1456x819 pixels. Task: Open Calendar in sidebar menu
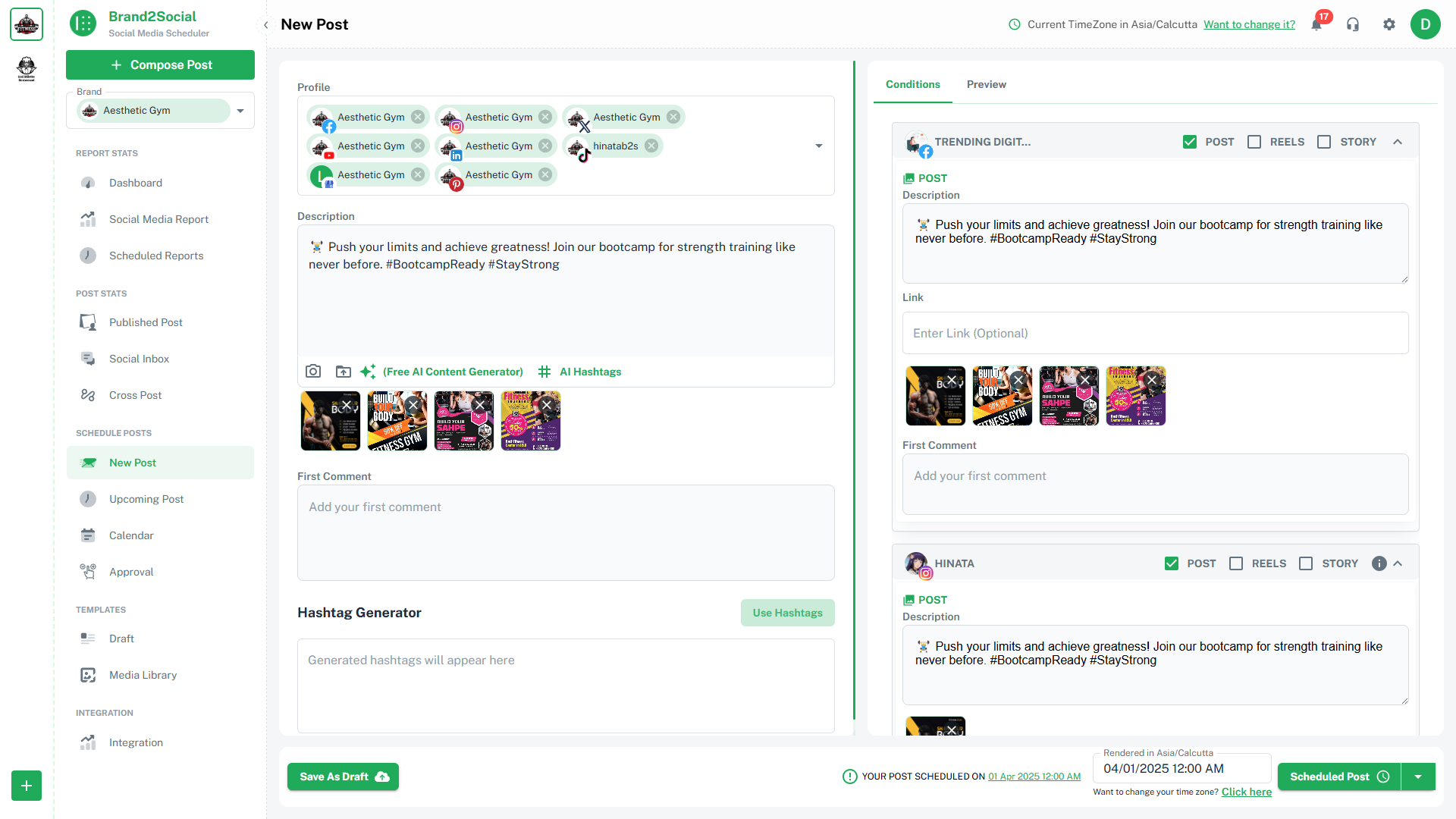(x=130, y=535)
